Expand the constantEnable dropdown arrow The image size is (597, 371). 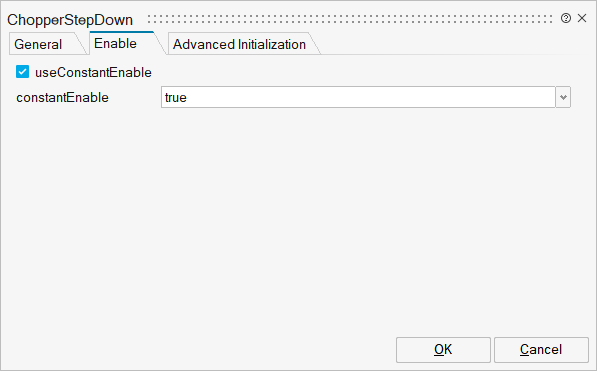point(563,97)
